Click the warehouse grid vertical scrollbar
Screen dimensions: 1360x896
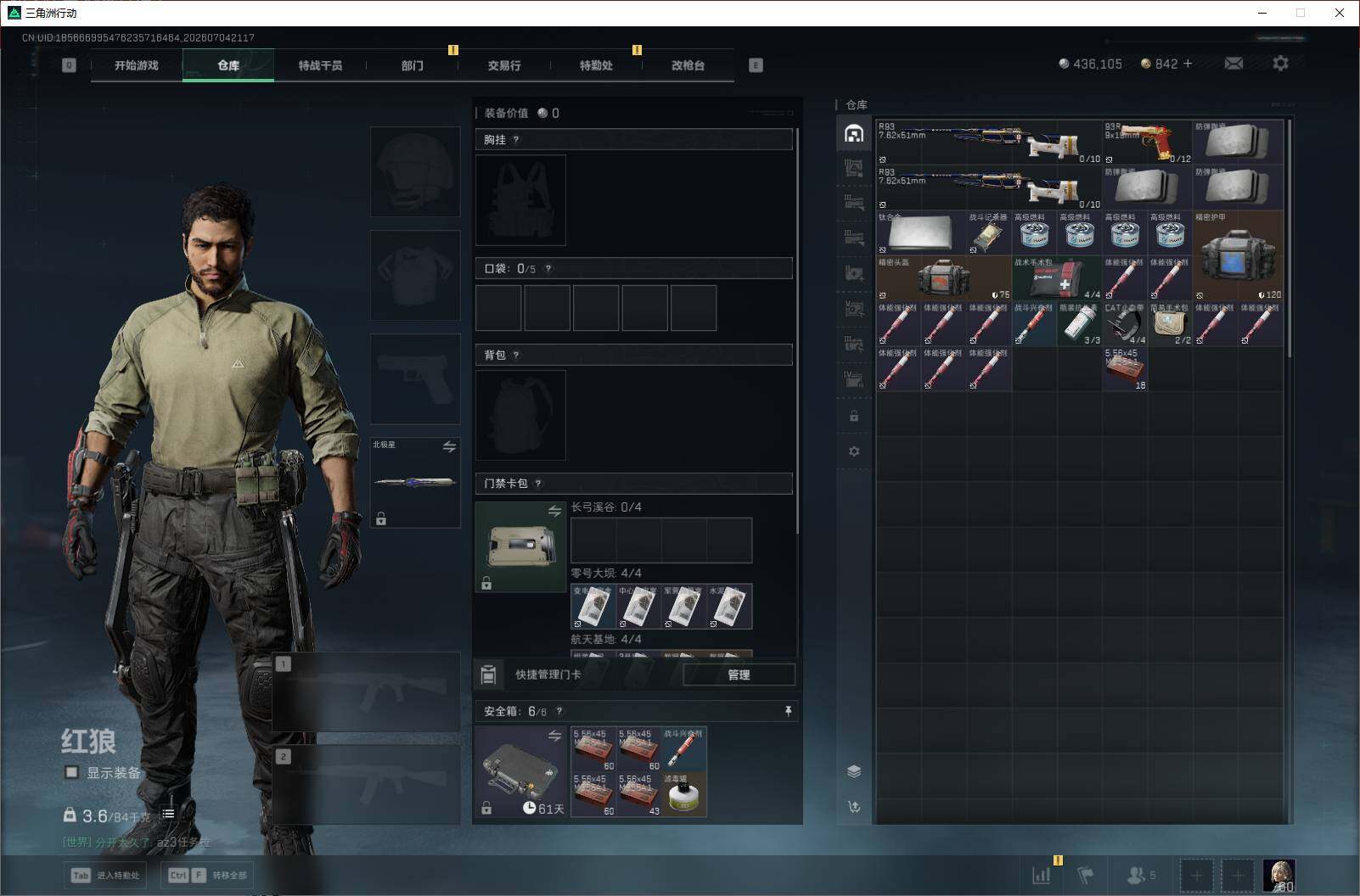pyautogui.click(x=1290, y=238)
